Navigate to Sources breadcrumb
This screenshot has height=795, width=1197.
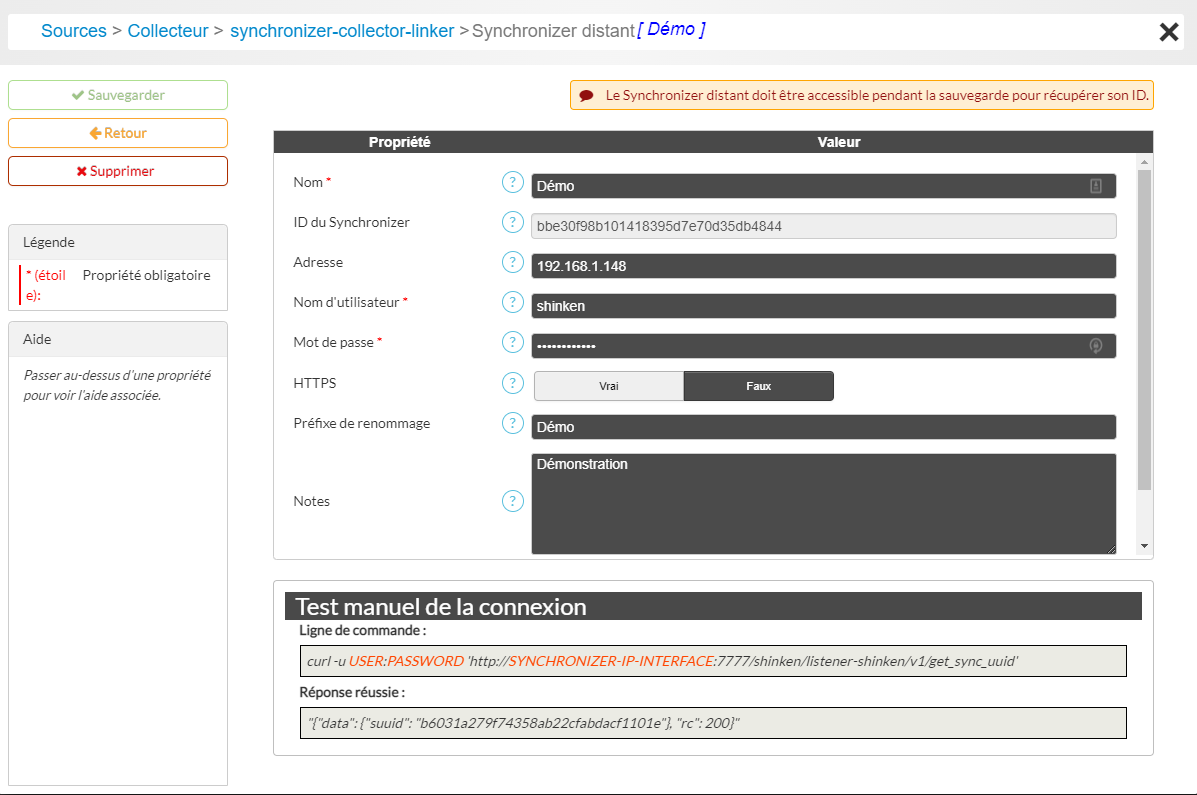pos(73,31)
